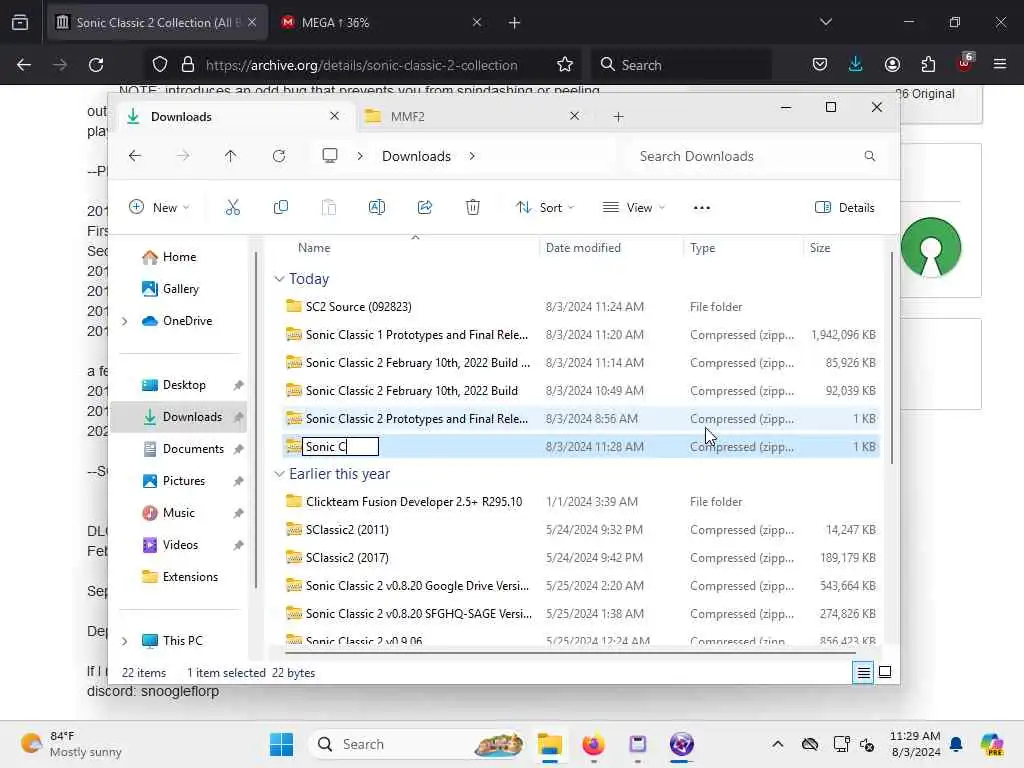Open the New item dropdown
The image size is (1024, 768).
coord(159,208)
